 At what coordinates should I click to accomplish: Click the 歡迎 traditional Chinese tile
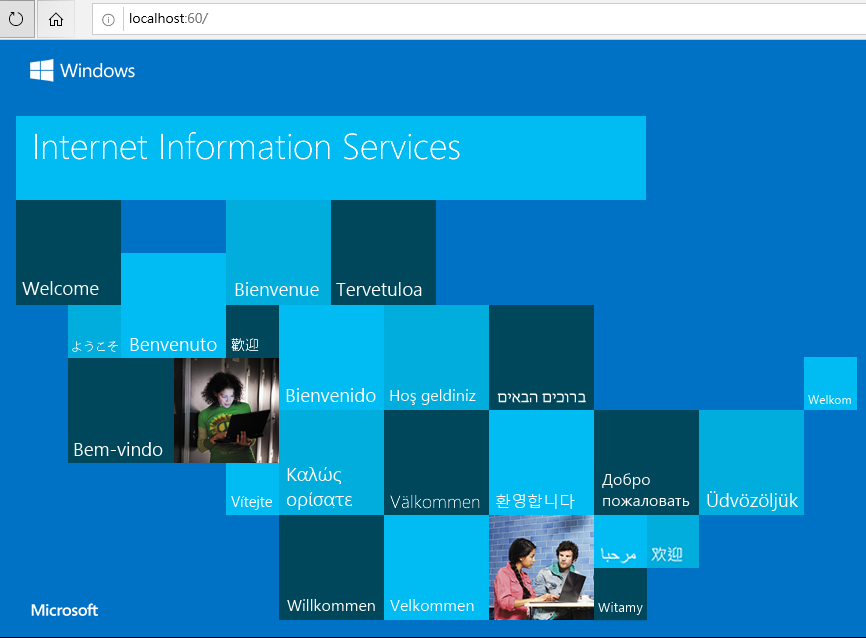coord(252,331)
